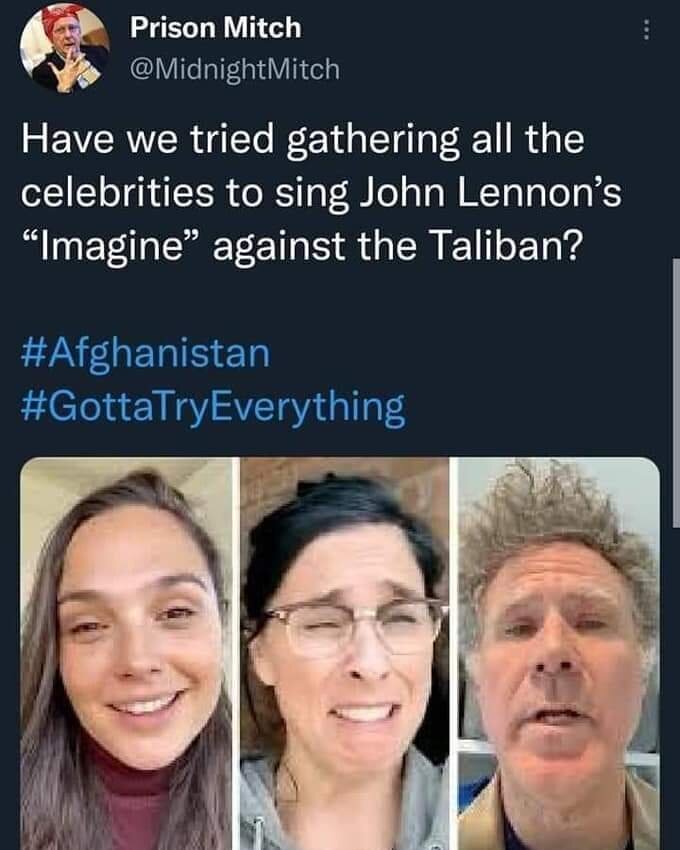Click the red bandana in the avatar
Screen dimensions: 680x850
coord(61,19)
